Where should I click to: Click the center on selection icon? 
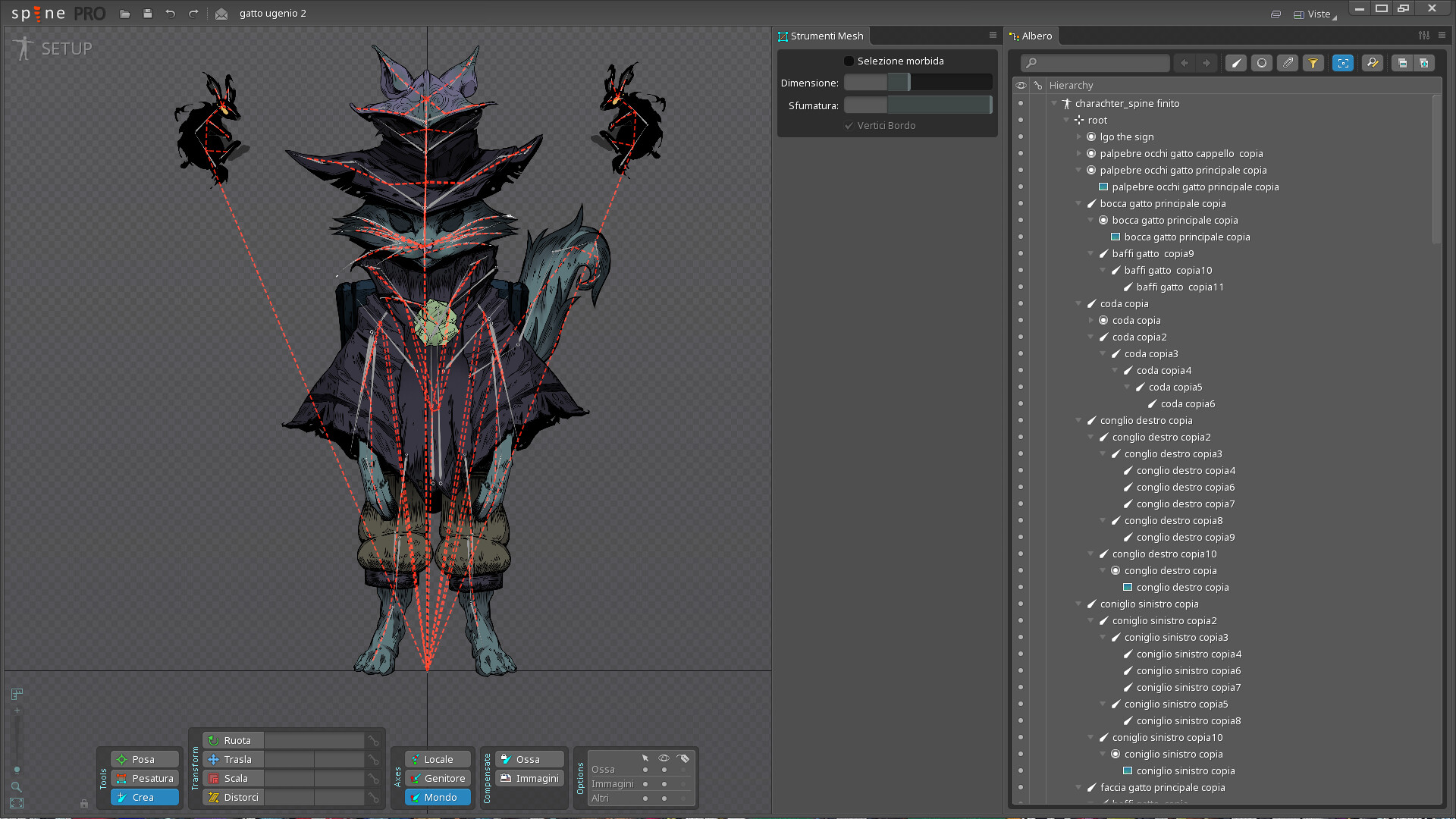[1343, 63]
